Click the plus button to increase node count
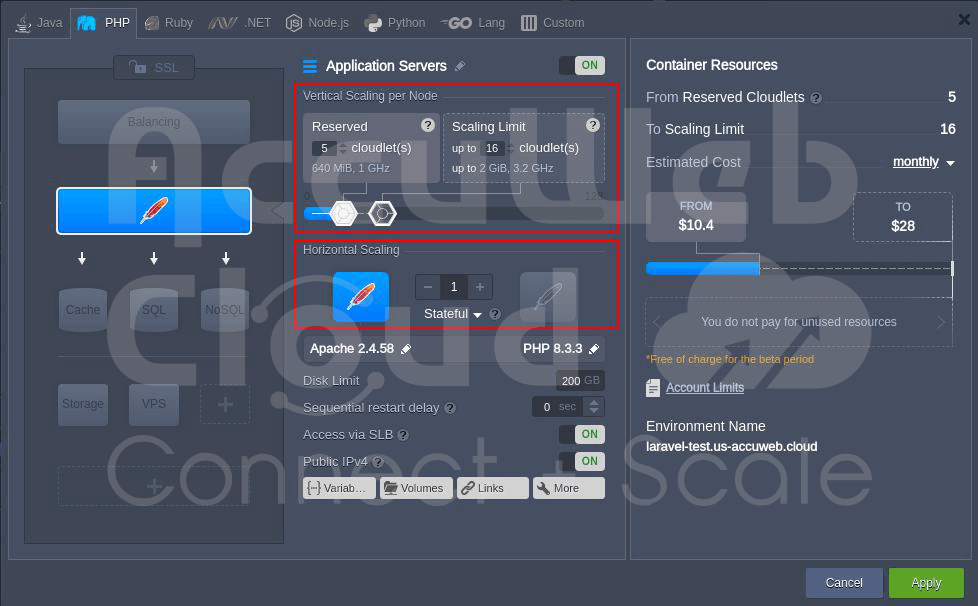 click(480, 287)
